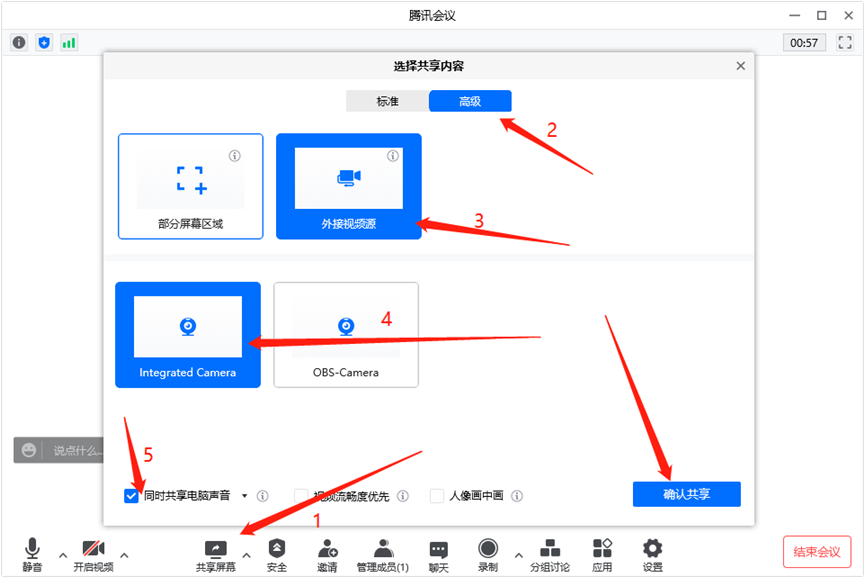Open meeting info icon in top bar

tap(19, 42)
